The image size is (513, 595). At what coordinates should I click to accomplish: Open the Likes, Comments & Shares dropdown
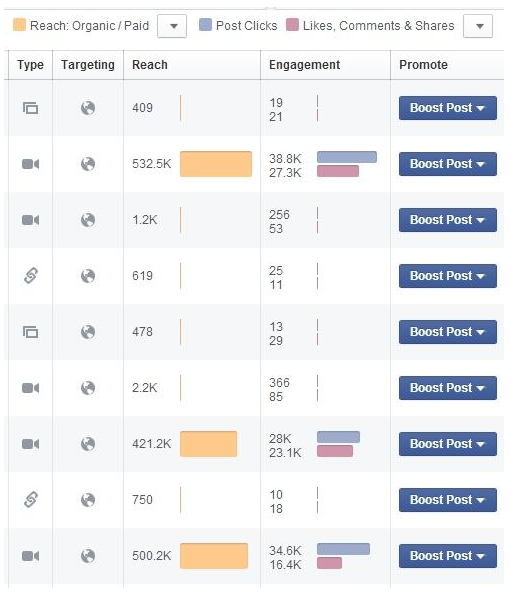pyautogui.click(x=478, y=26)
